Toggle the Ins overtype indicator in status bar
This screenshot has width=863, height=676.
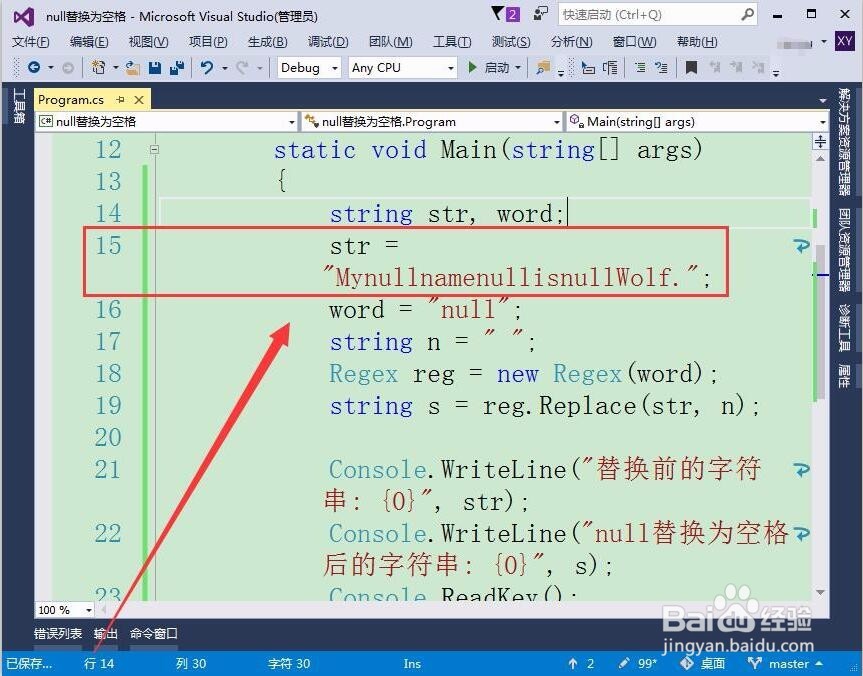(411, 663)
